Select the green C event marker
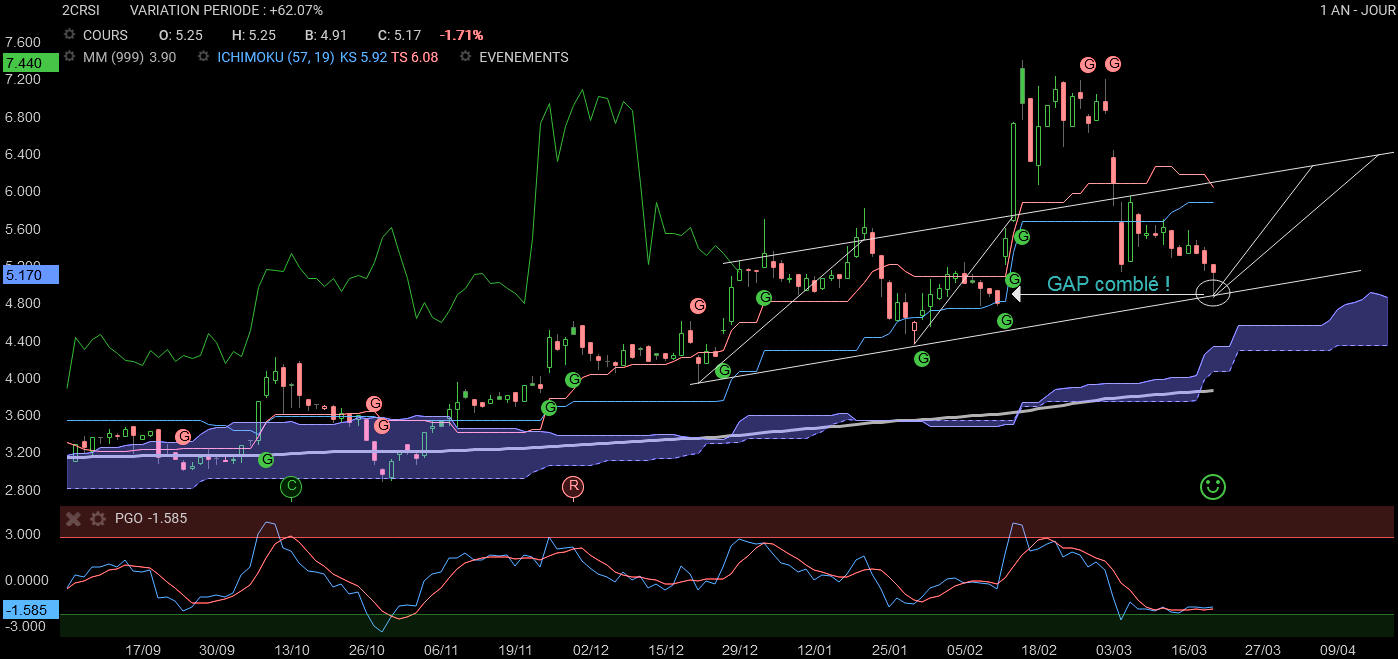 tap(291, 487)
